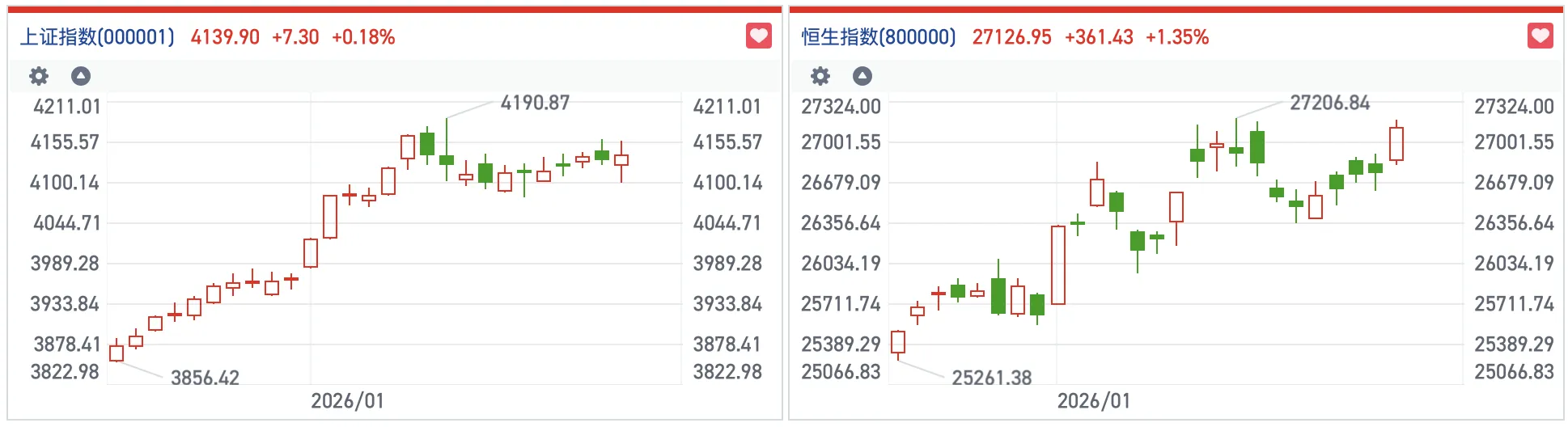Click the +7.30 point change value
Viewport: 1568px width, 427px height.
pyautogui.click(x=295, y=37)
